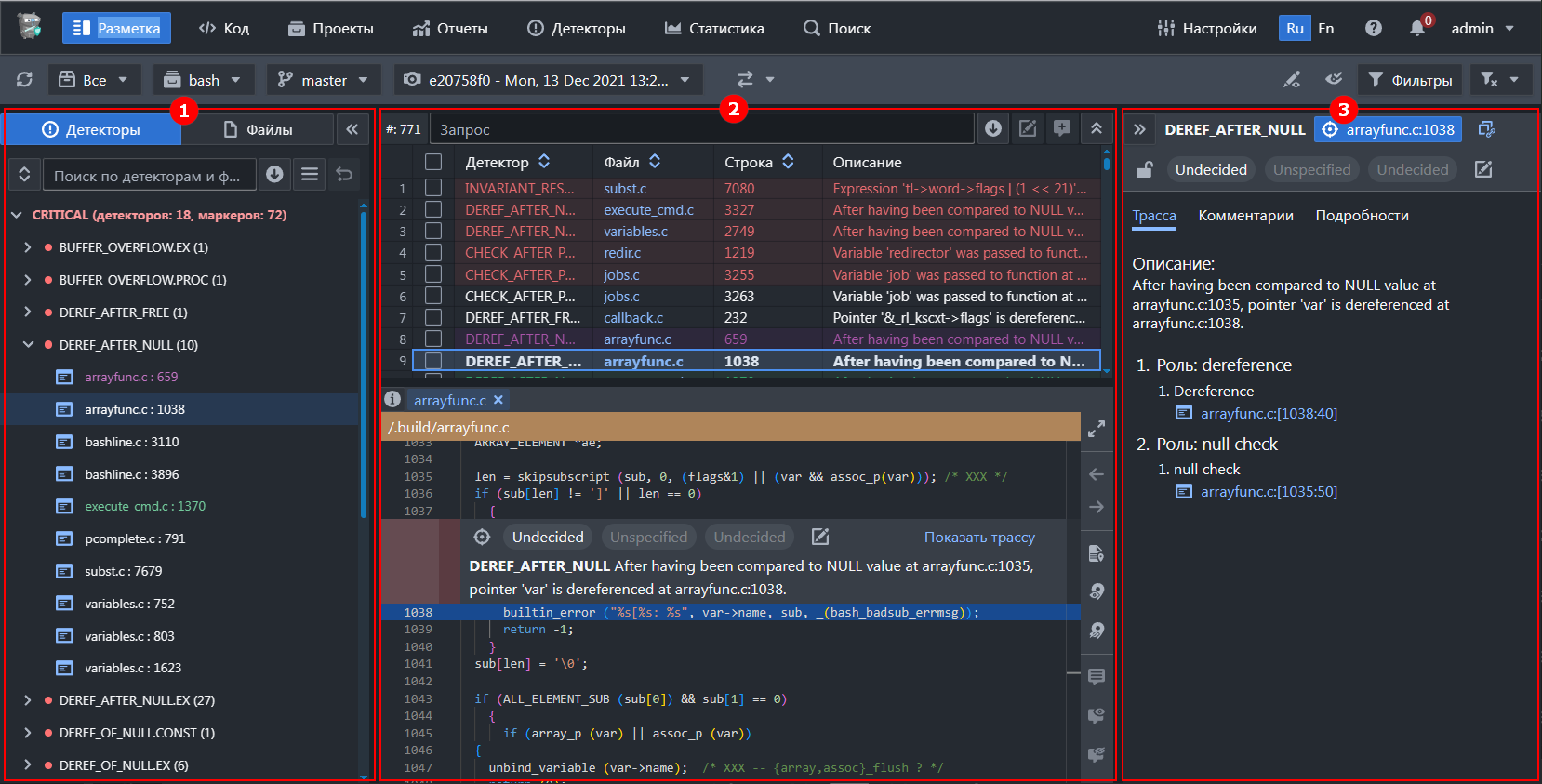Select bashline.c : 3110 in the tree

(x=131, y=442)
